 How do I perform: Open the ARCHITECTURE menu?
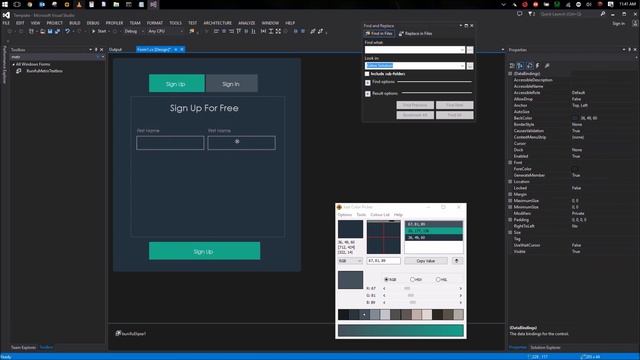click(x=218, y=23)
